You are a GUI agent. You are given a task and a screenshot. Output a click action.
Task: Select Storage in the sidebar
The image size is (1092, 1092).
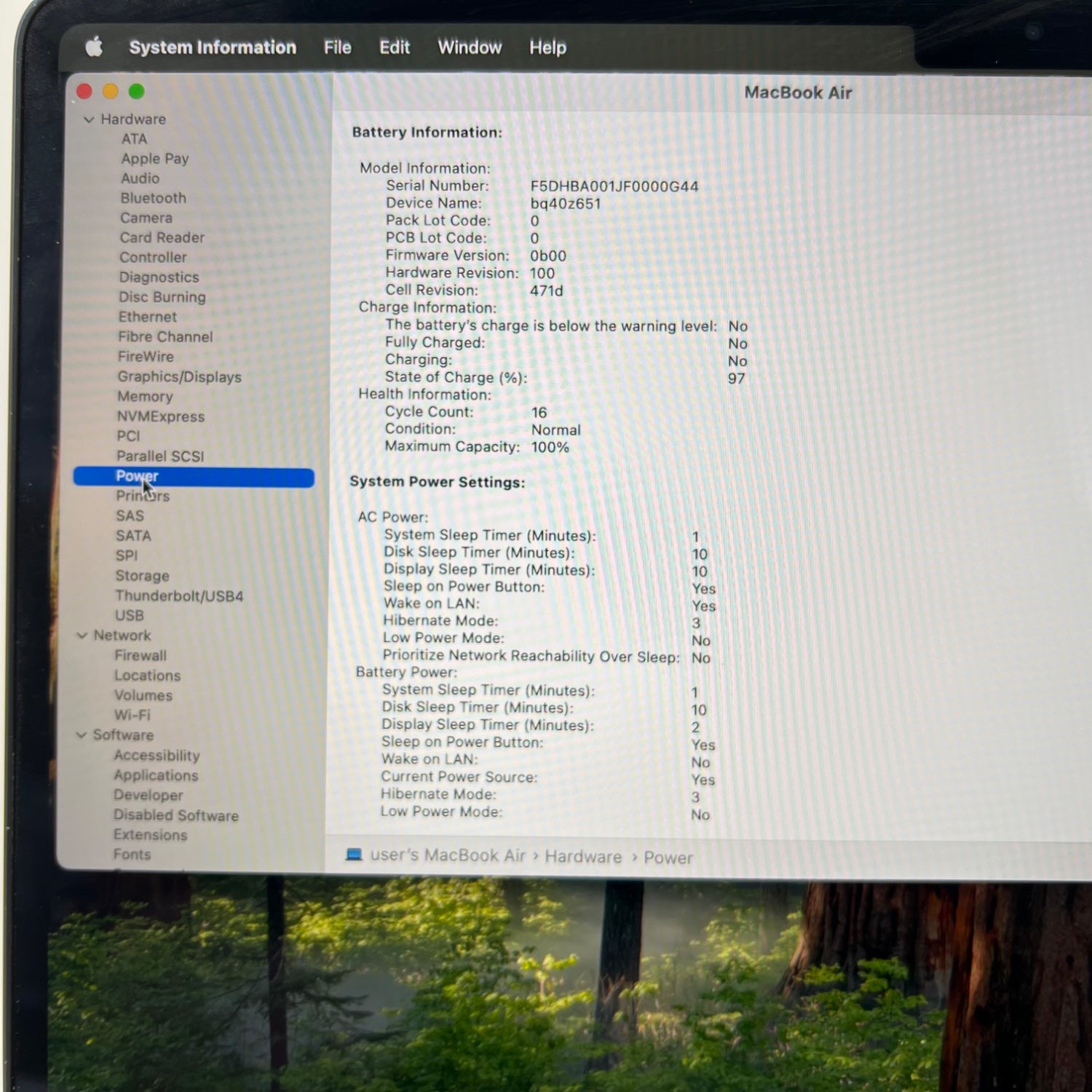pyautogui.click(x=142, y=576)
